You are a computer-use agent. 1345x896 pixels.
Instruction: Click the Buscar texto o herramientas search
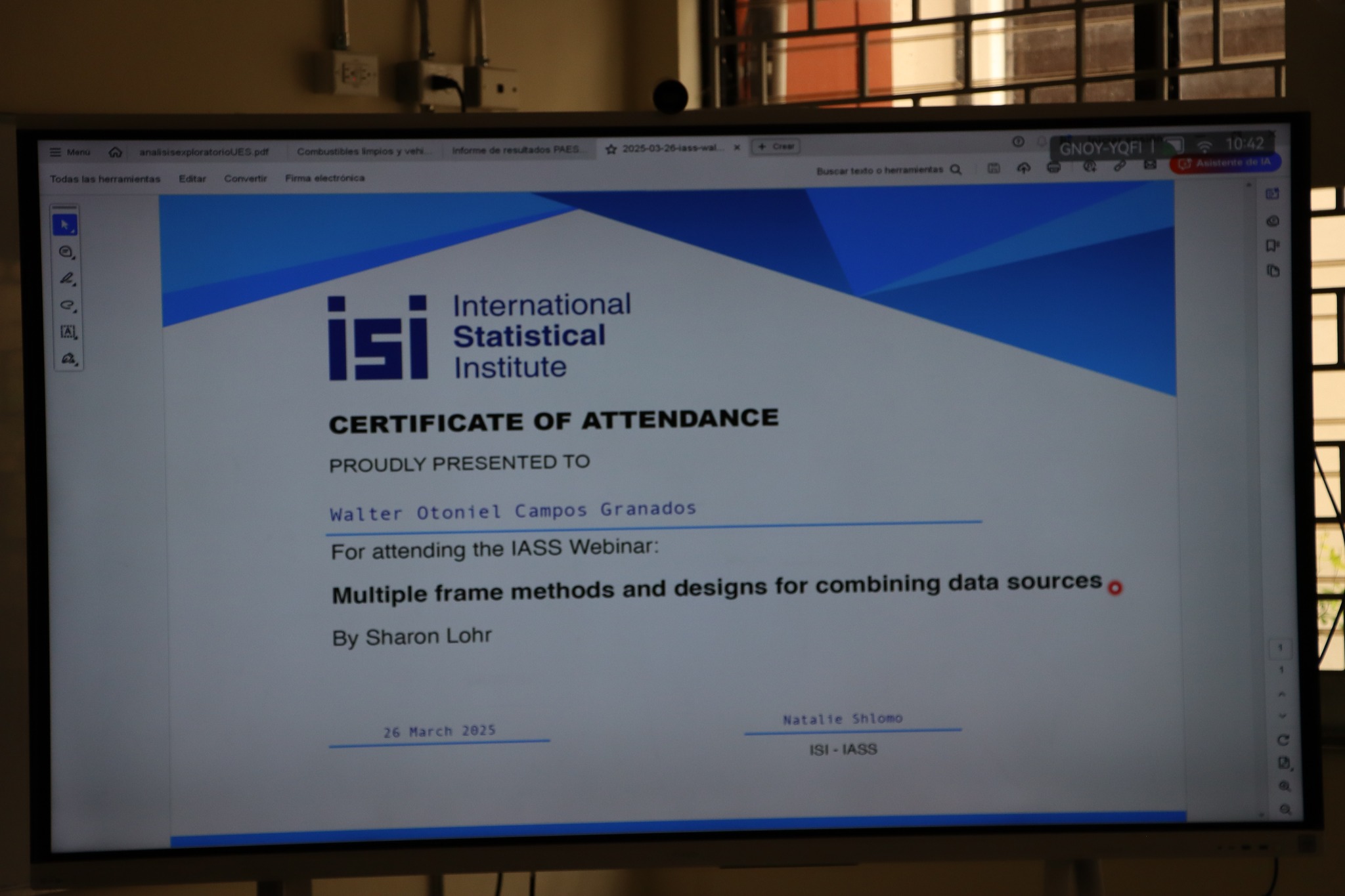click(x=889, y=170)
